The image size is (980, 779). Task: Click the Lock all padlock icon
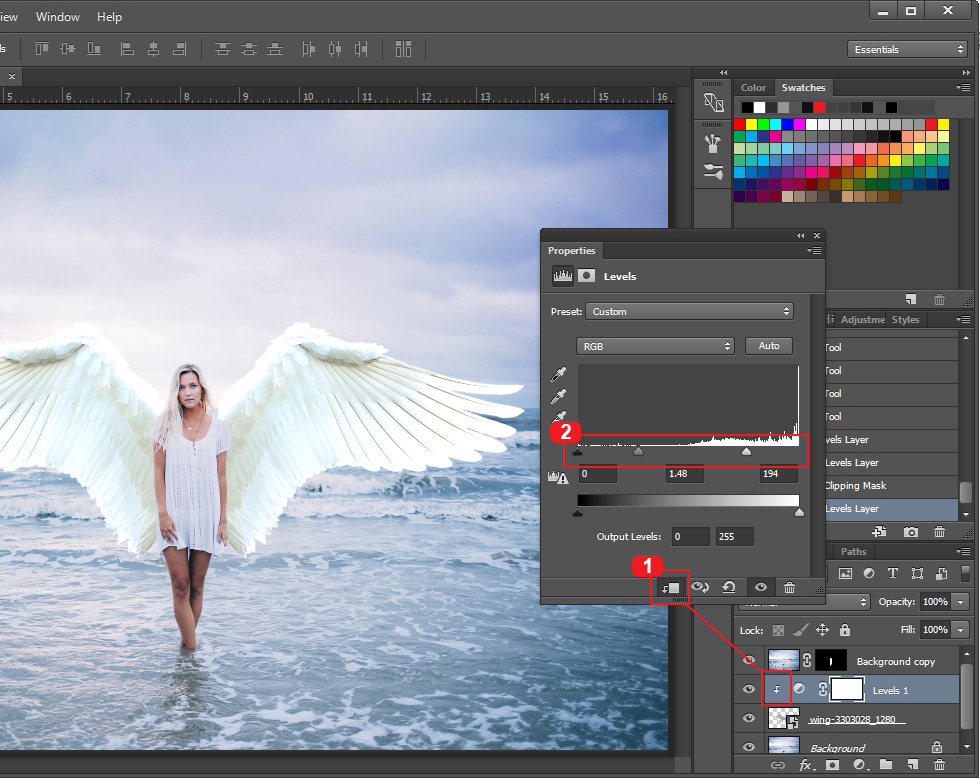pyautogui.click(x=845, y=630)
